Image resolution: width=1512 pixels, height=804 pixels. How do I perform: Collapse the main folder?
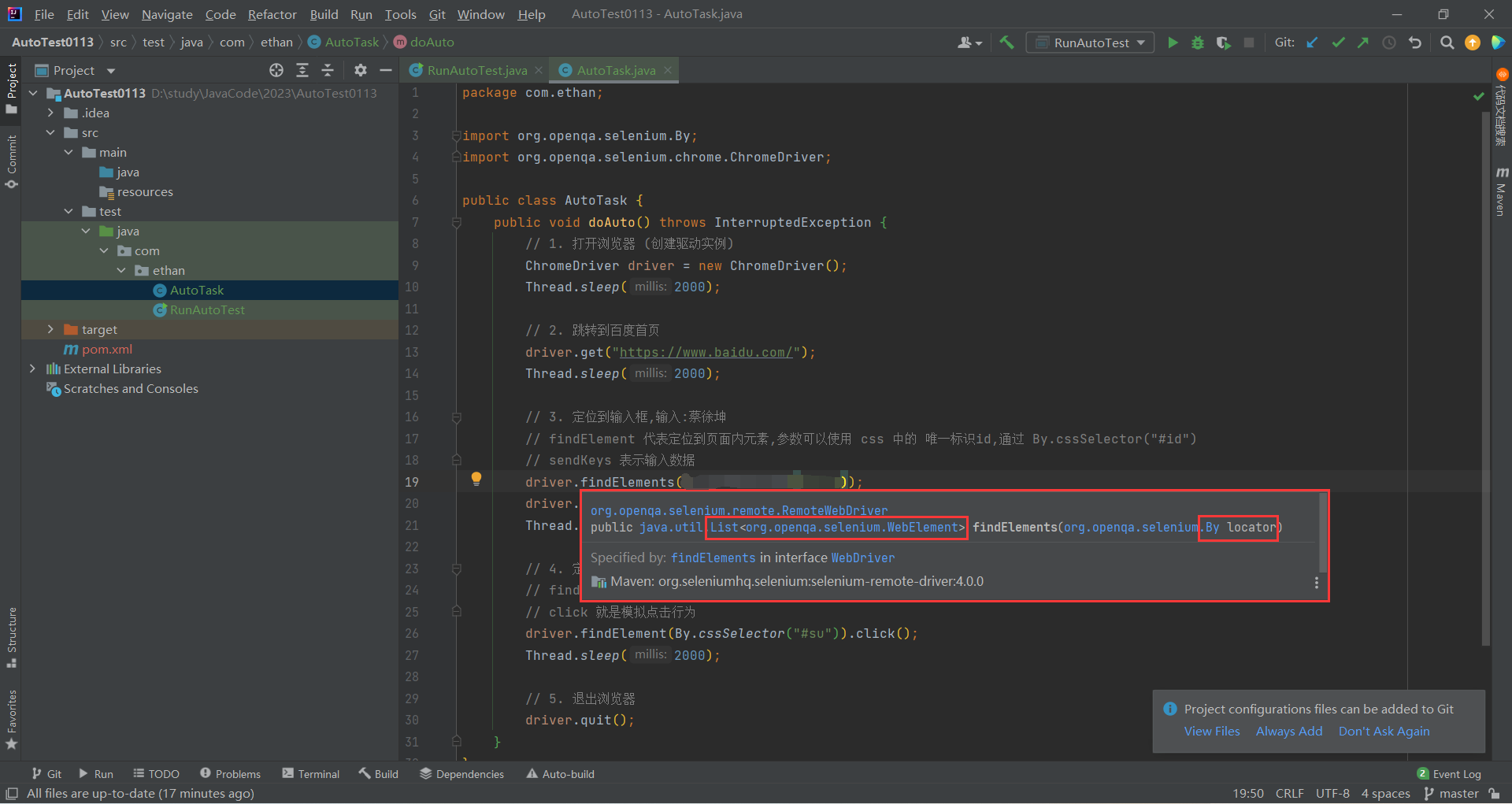(x=69, y=152)
